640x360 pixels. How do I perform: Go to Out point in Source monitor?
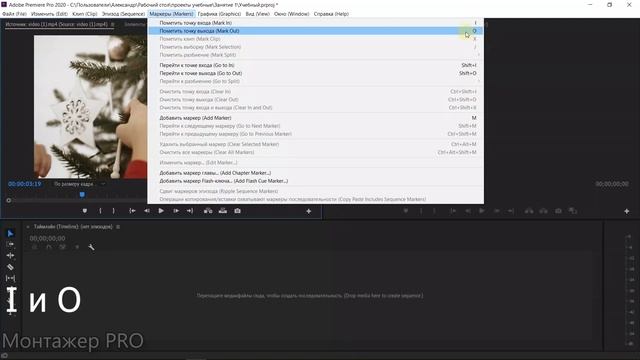(190, 211)
